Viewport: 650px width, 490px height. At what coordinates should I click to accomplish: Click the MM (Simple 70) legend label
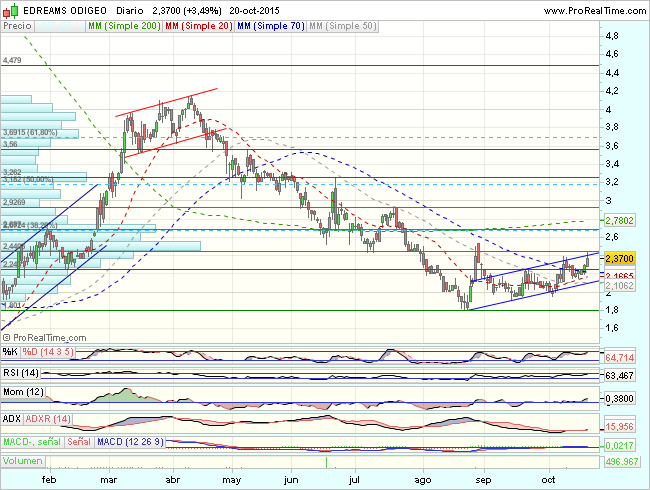(271, 26)
